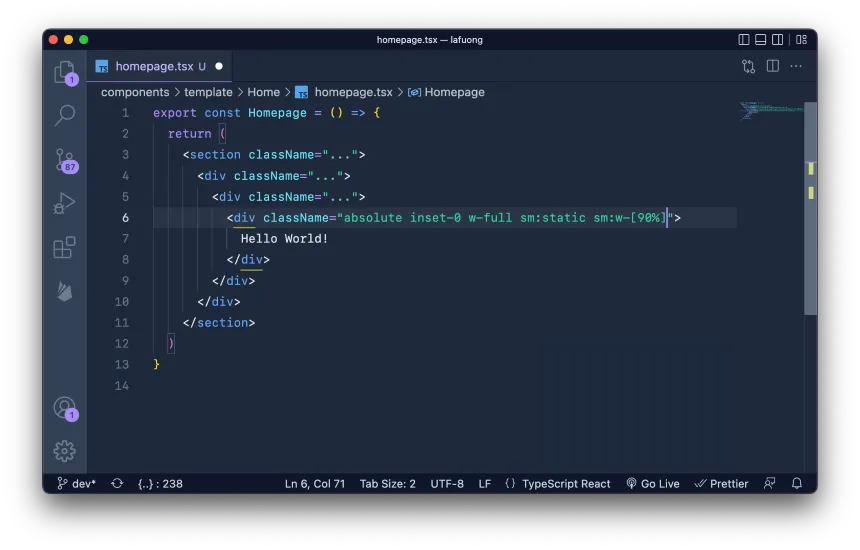This screenshot has height=550, width=860.
Task: Click the feedback person icon in status bar
Action: click(770, 484)
